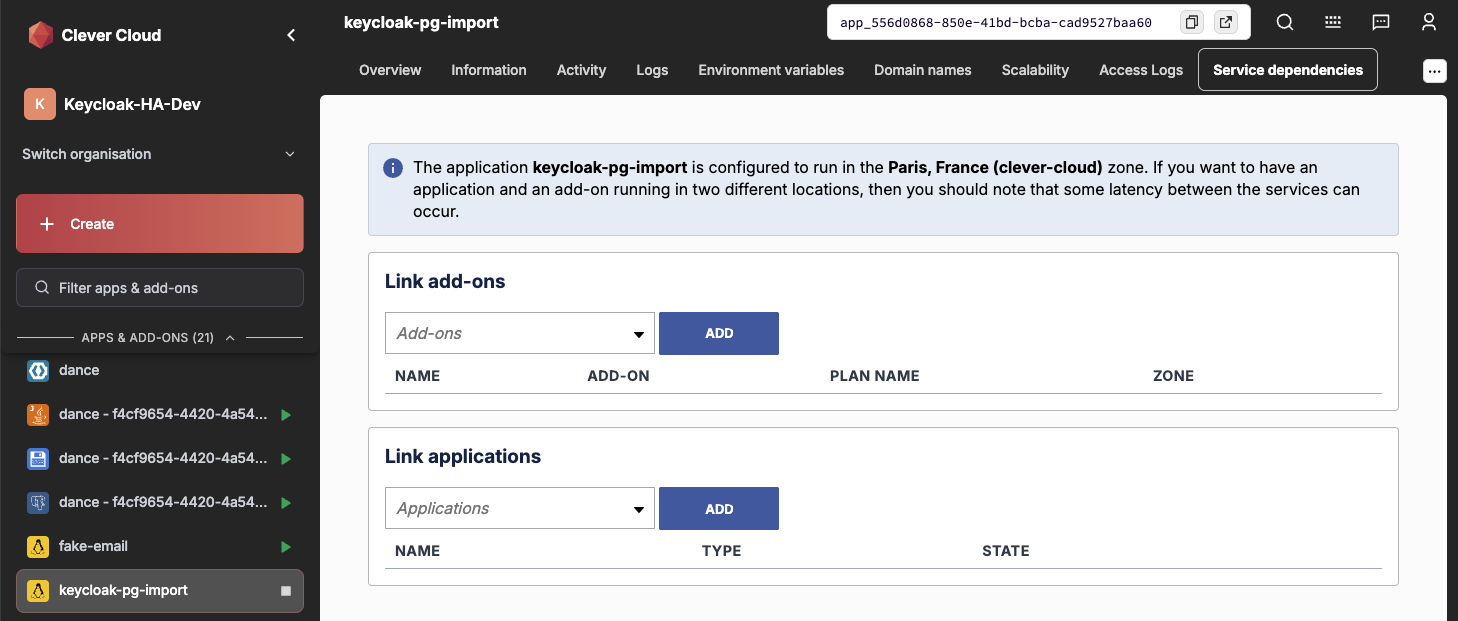Screen dimensions: 1458x621
Task: Click the Link applications heading
Action: pos(463,457)
